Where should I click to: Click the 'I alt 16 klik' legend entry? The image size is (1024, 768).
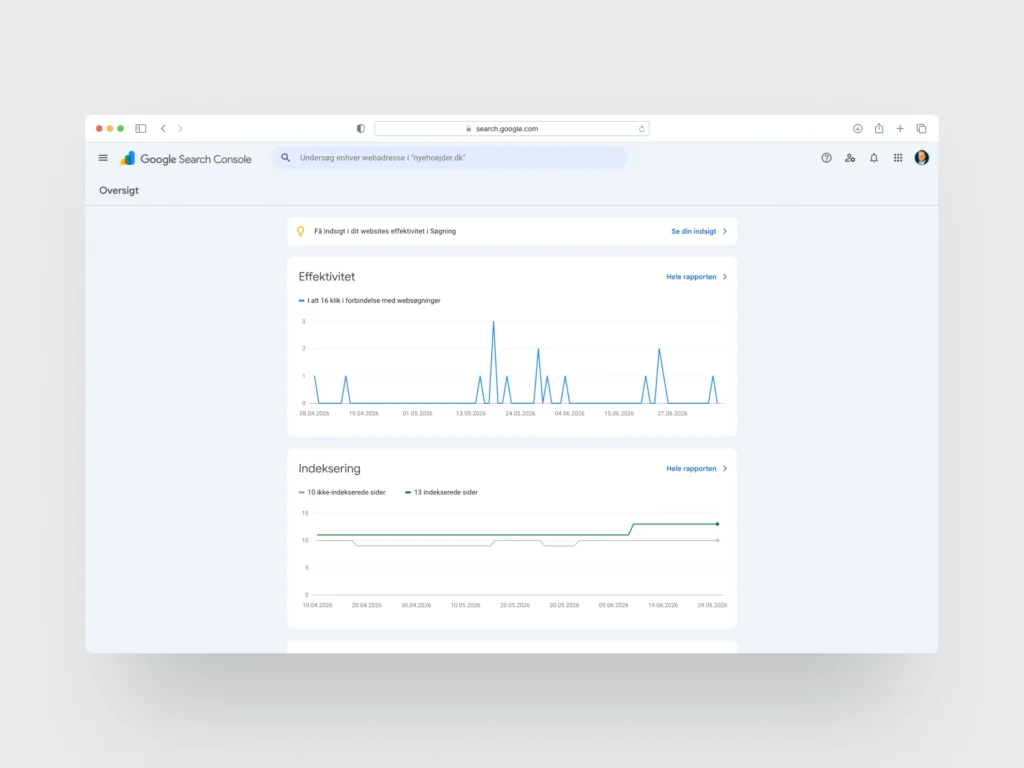pos(370,300)
